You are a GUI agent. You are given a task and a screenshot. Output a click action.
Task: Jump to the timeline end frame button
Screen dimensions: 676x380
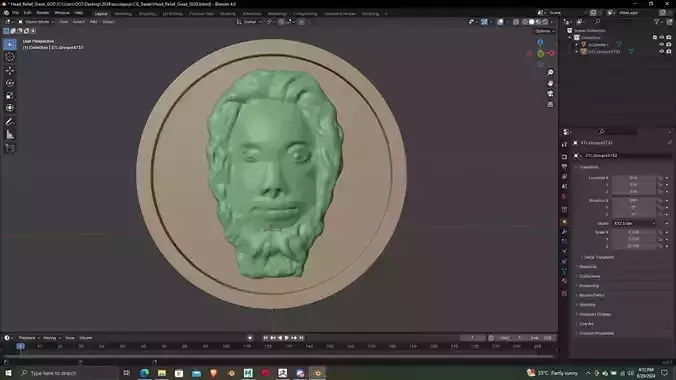point(301,338)
